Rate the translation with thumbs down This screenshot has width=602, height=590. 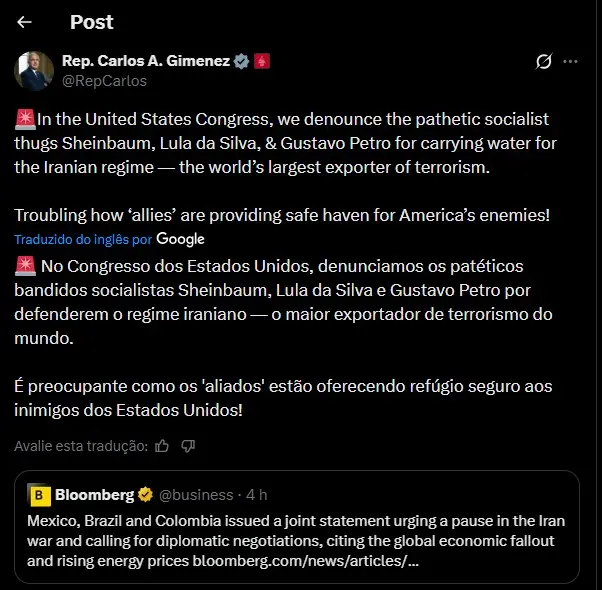point(187,446)
